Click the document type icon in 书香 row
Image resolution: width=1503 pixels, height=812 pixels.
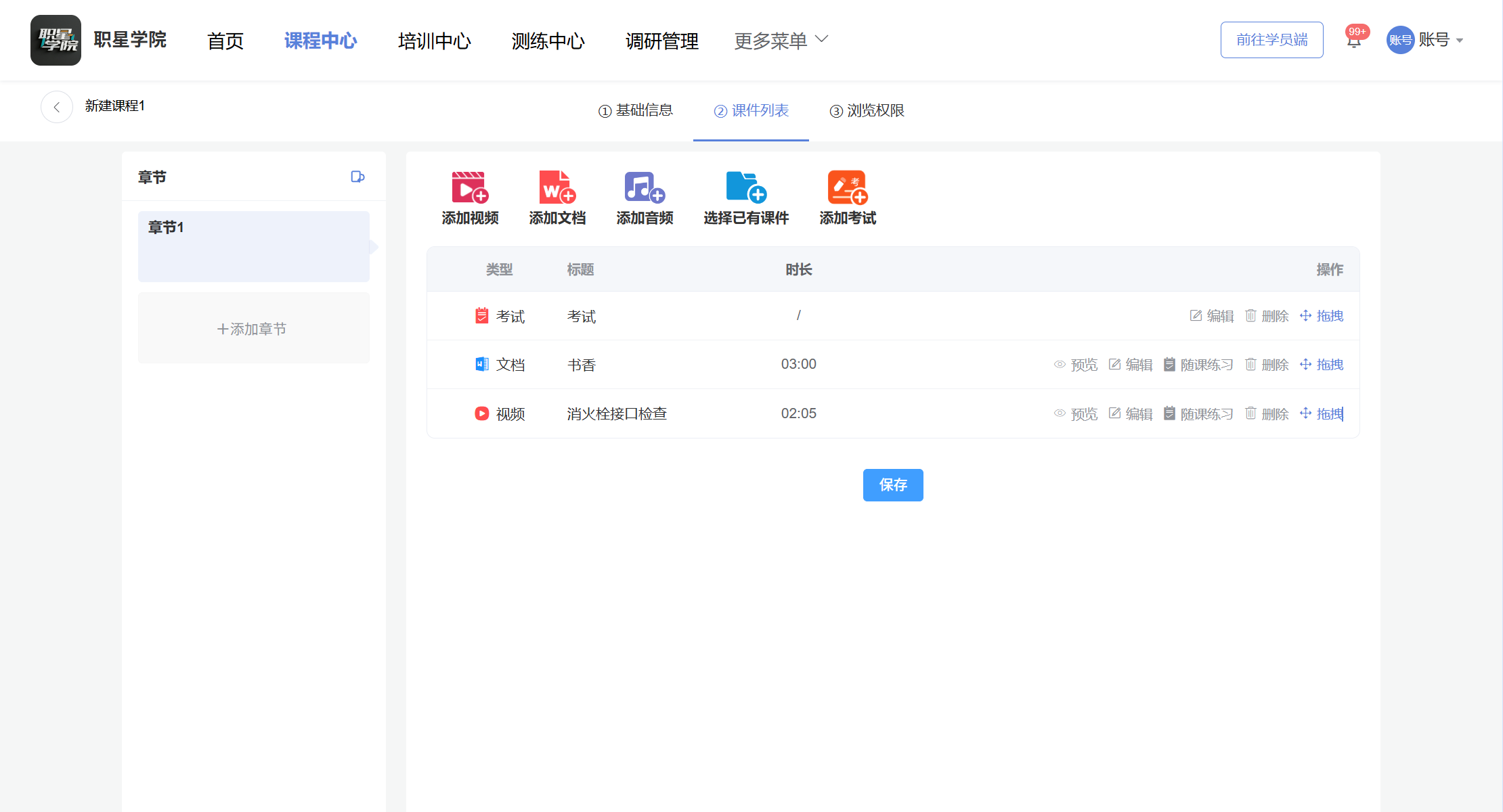481,364
